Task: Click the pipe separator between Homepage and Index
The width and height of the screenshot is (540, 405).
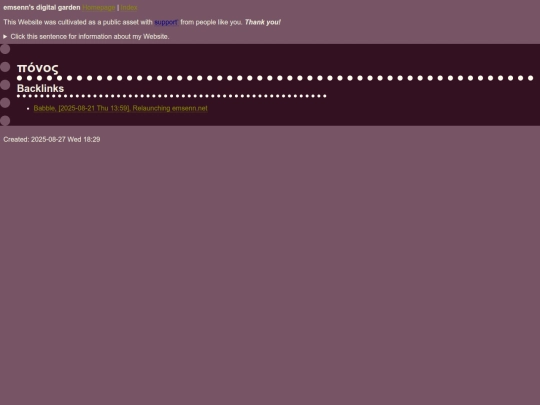Action: [x=118, y=8]
